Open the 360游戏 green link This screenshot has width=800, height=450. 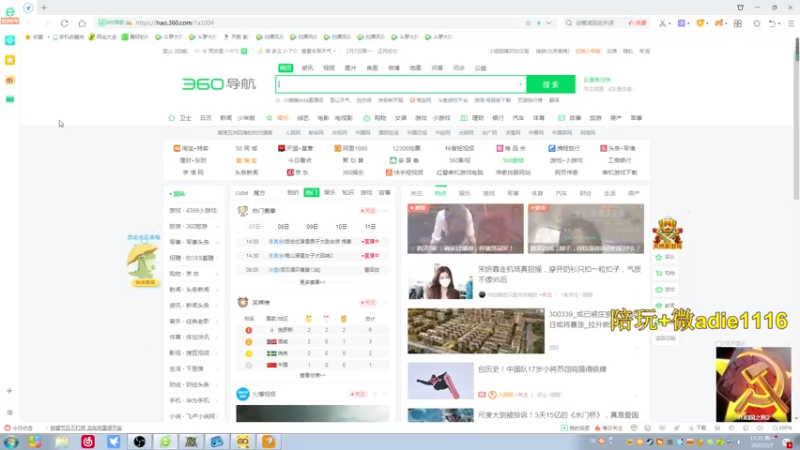click(x=513, y=160)
